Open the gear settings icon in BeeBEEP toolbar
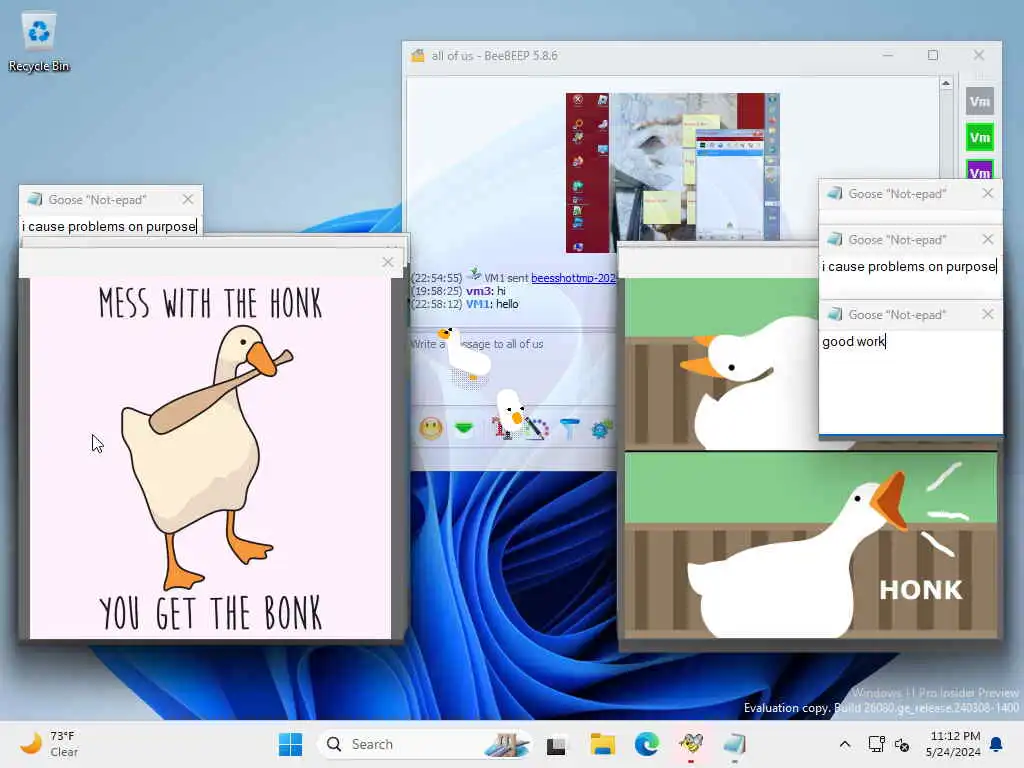 pos(601,429)
